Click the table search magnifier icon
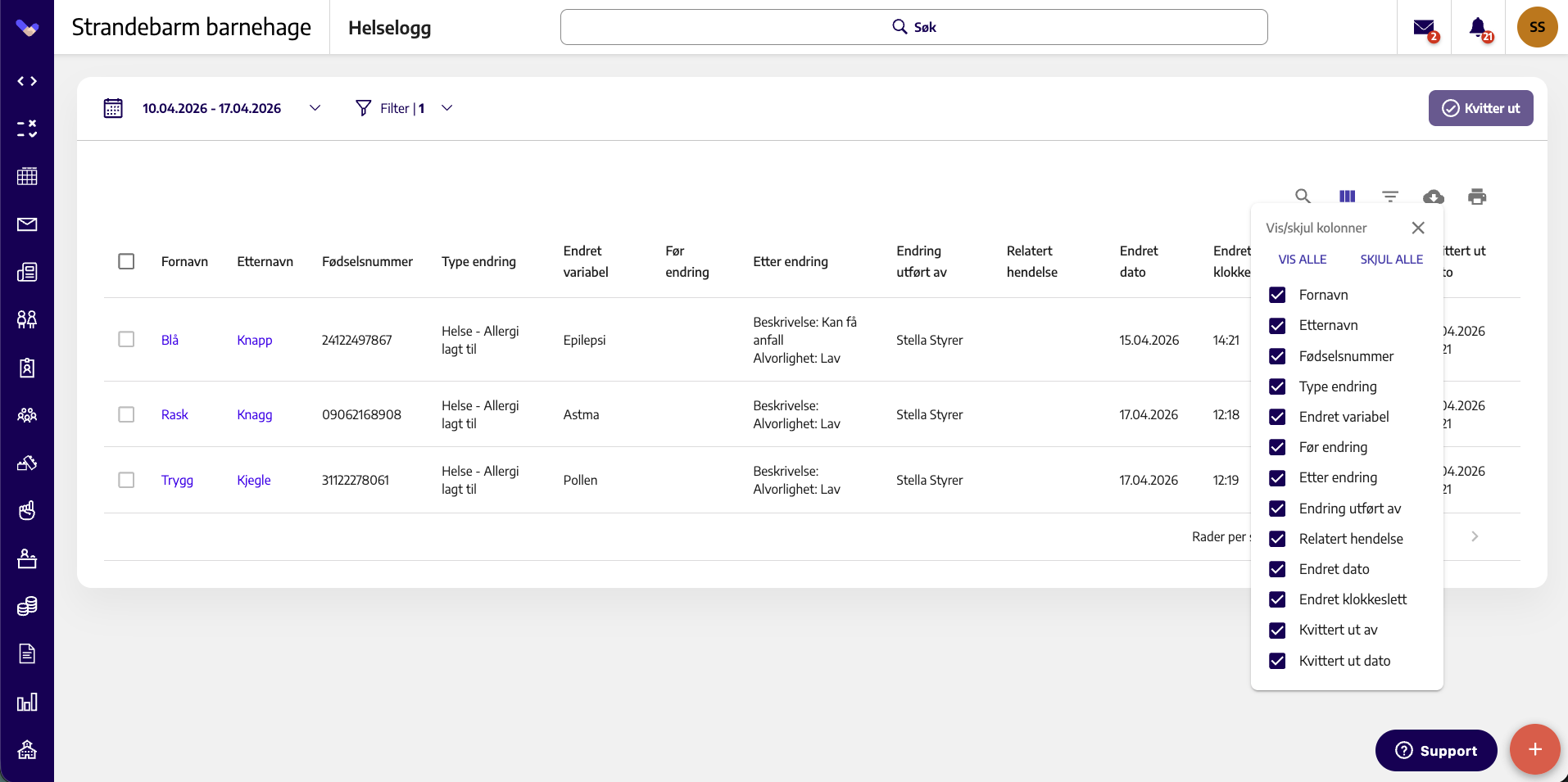Viewport: 1568px width, 782px height. (1303, 196)
